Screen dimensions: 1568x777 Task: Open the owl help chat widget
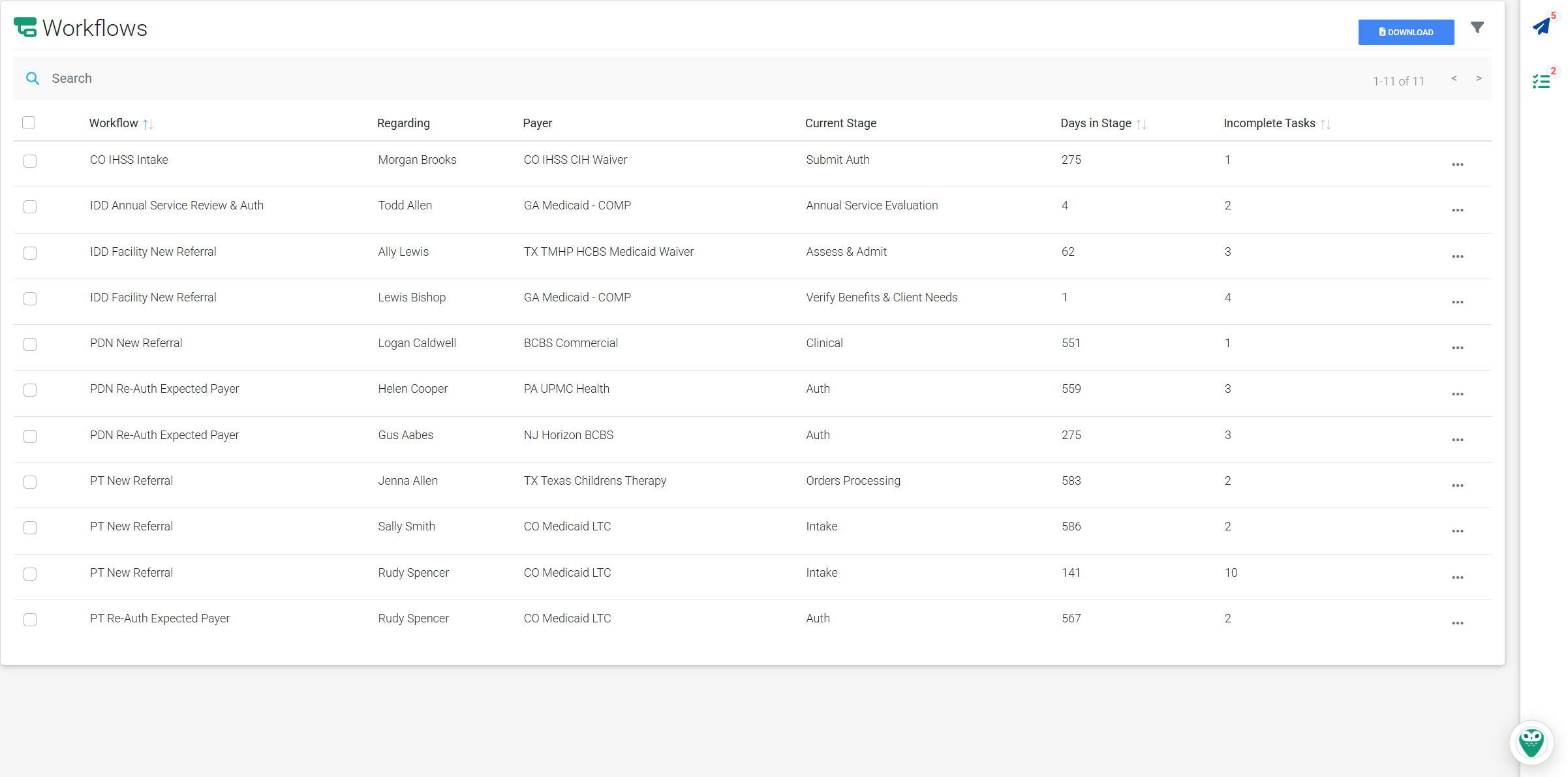click(x=1531, y=742)
